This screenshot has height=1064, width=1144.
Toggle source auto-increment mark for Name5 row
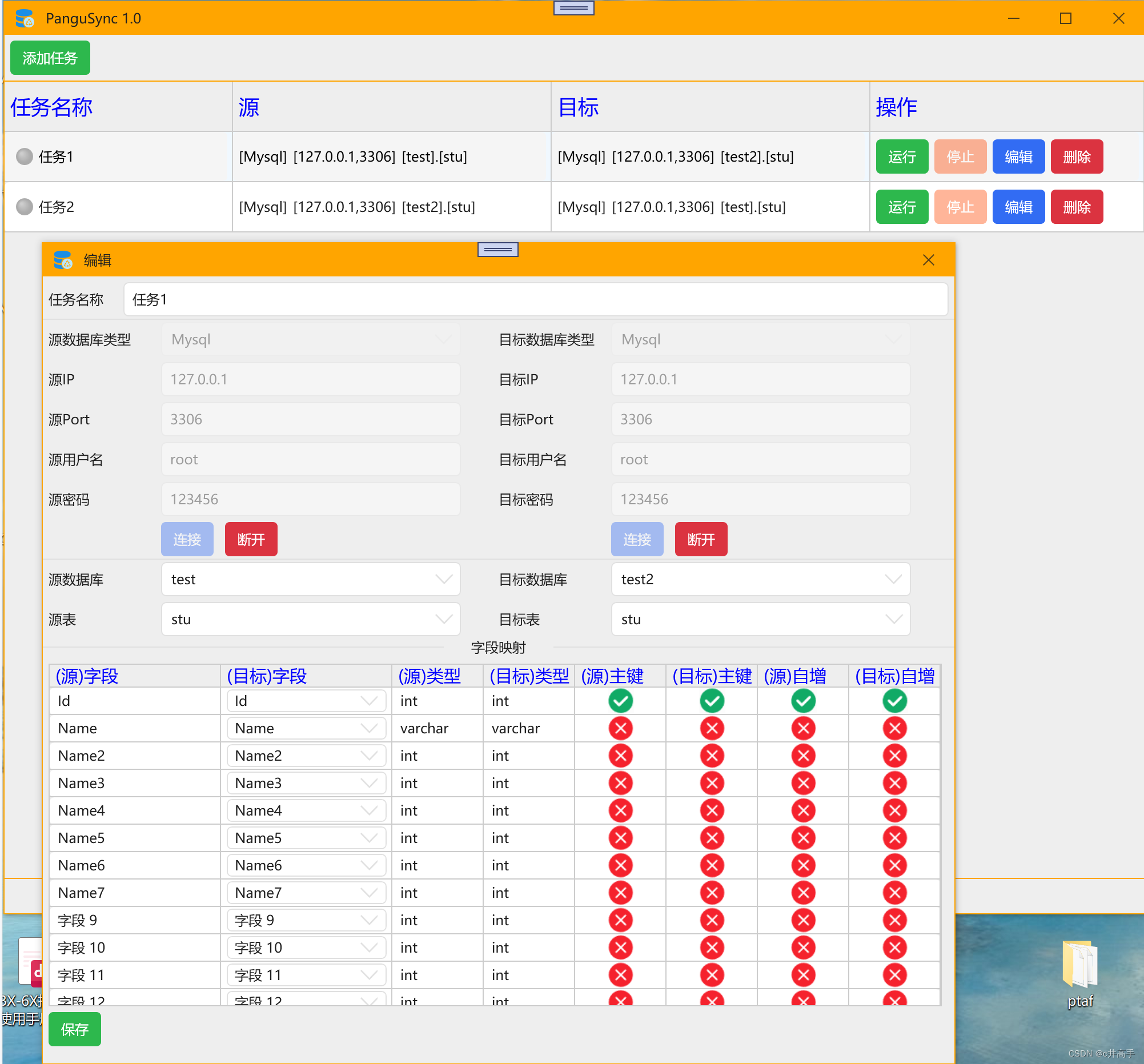pos(804,838)
